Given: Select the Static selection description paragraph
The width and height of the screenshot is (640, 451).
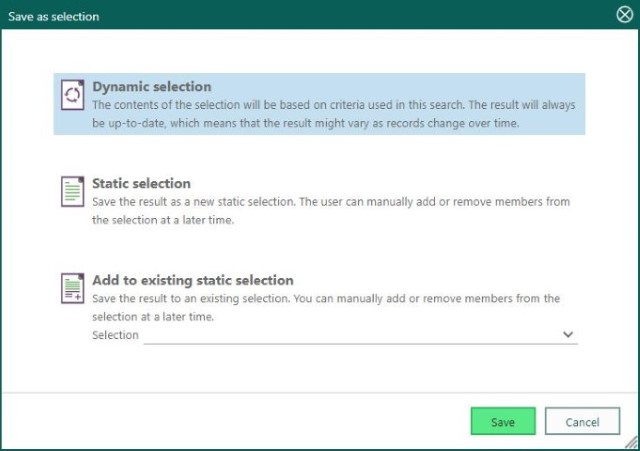Looking at the screenshot, I should coord(331,211).
